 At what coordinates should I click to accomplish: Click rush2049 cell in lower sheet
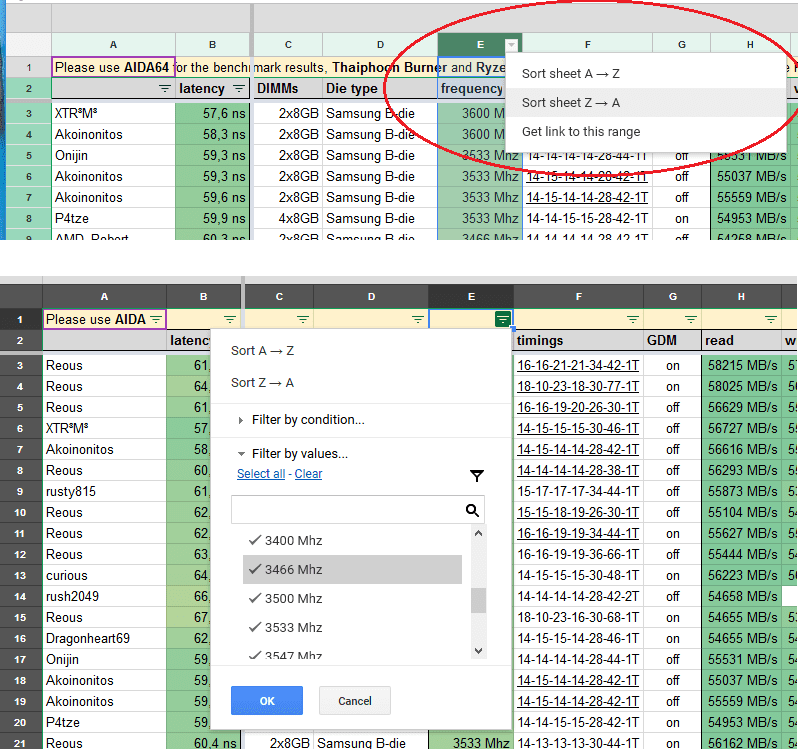104,596
